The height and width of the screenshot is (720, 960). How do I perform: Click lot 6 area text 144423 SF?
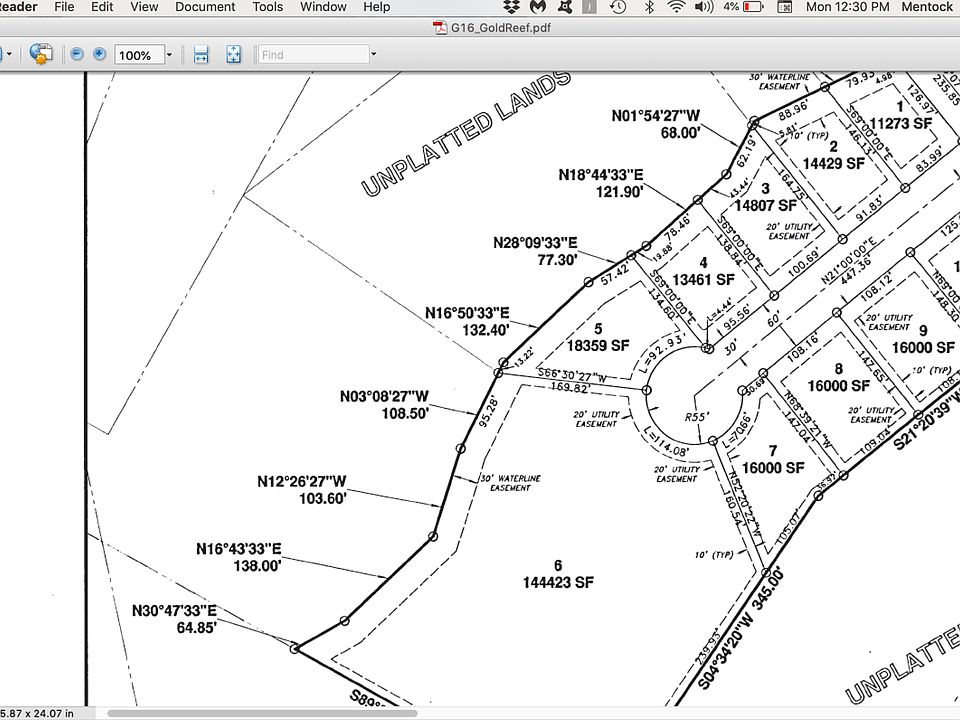[x=558, y=582]
